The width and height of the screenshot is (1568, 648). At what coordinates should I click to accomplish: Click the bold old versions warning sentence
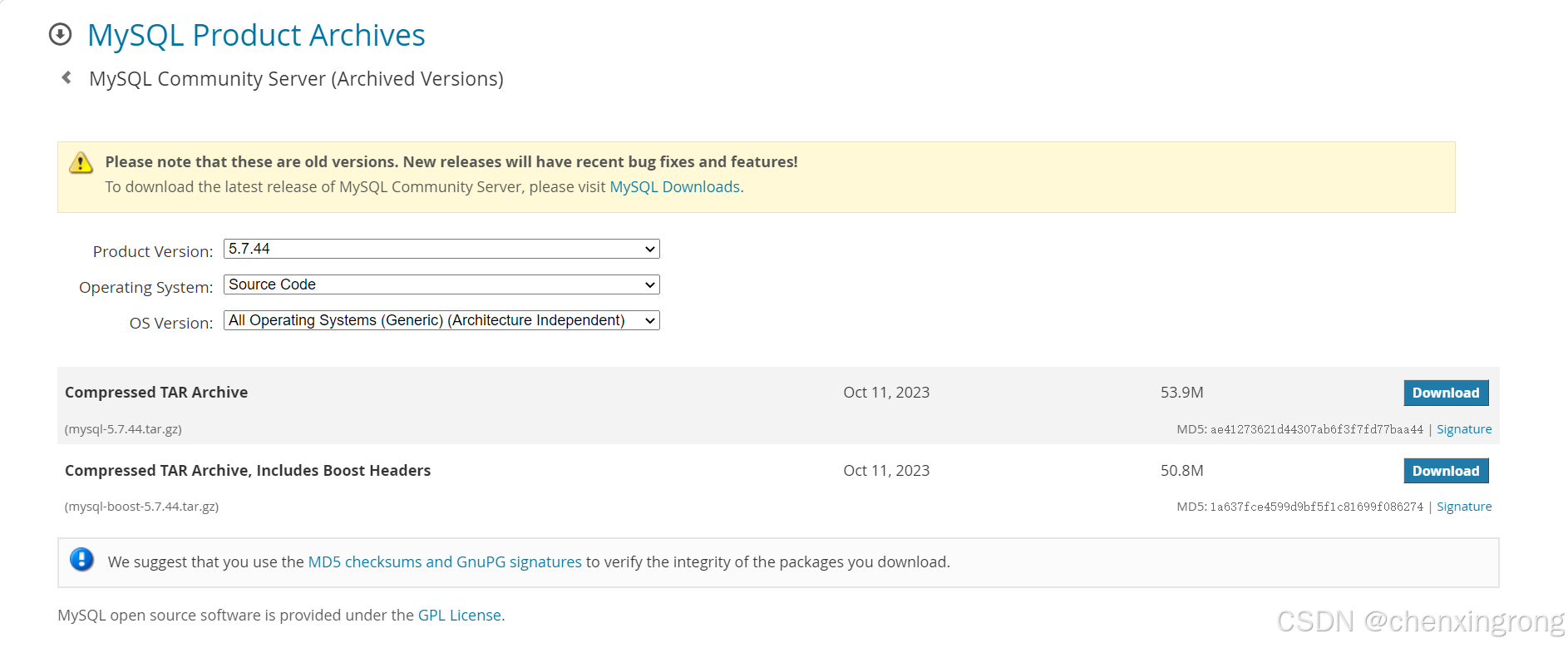point(451,162)
